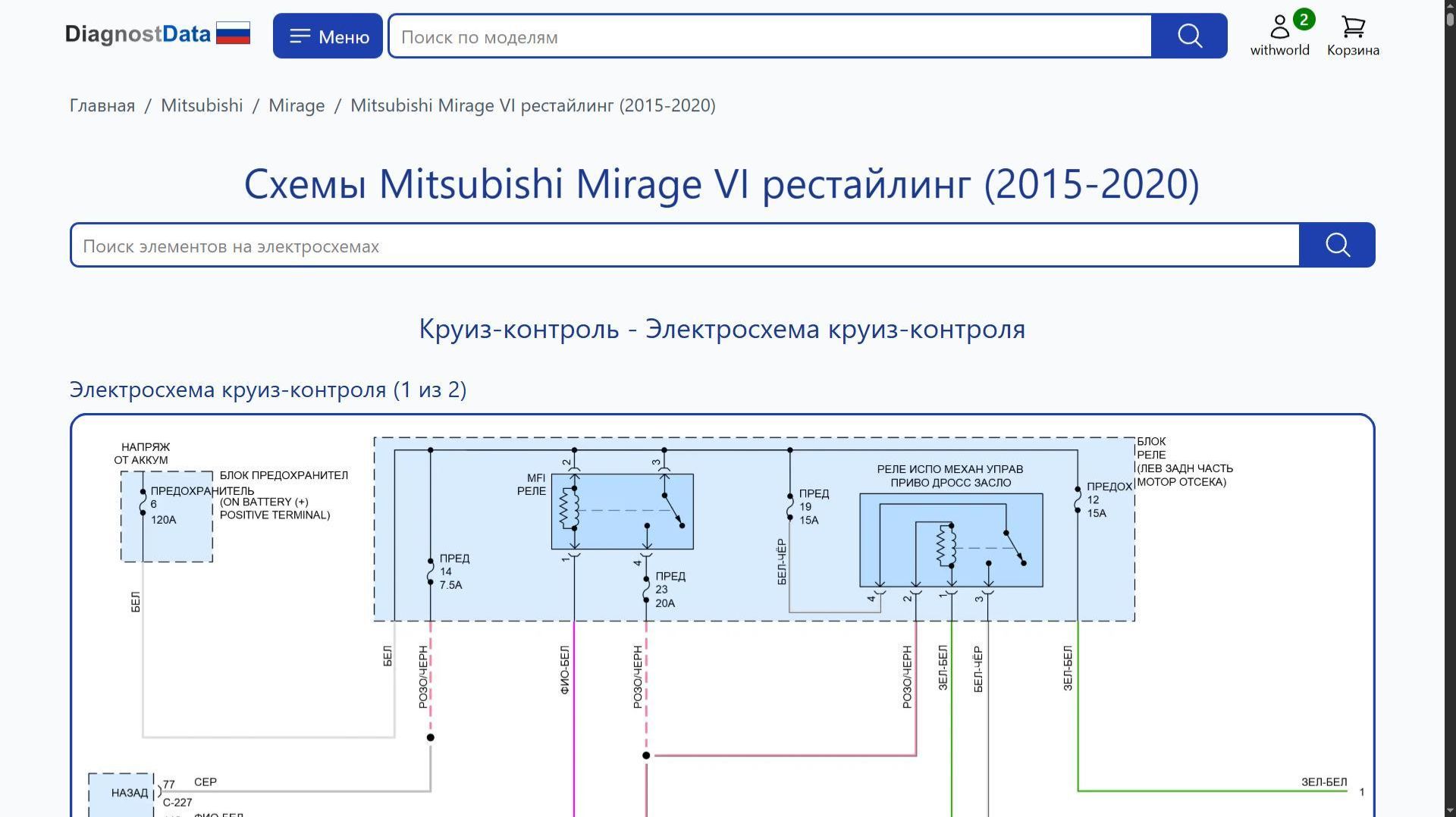Image resolution: width=1456 pixels, height=817 pixels.
Task: Click the ПРЕДОХ 12 15A fuse label
Action: click(1109, 499)
